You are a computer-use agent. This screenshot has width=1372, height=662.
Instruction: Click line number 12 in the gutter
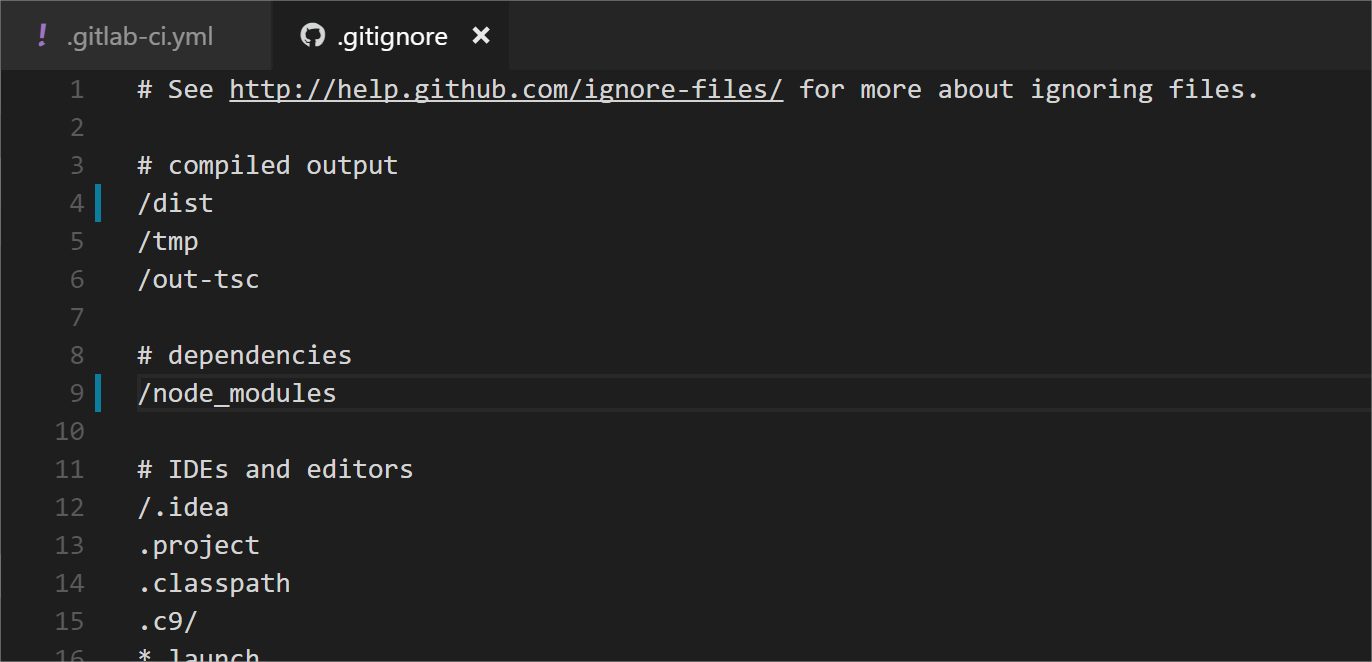click(70, 508)
